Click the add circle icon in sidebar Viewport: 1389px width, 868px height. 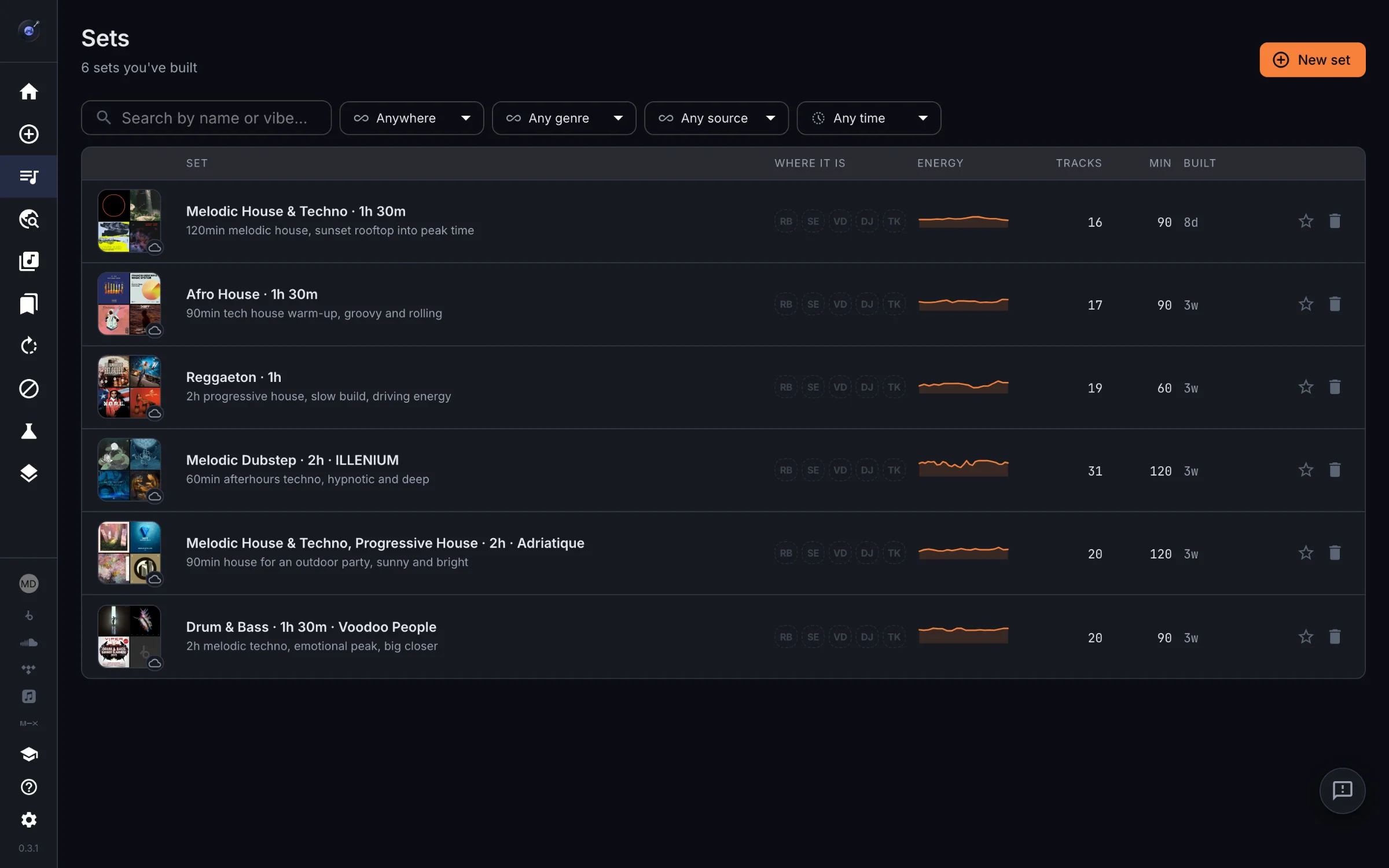click(28, 134)
